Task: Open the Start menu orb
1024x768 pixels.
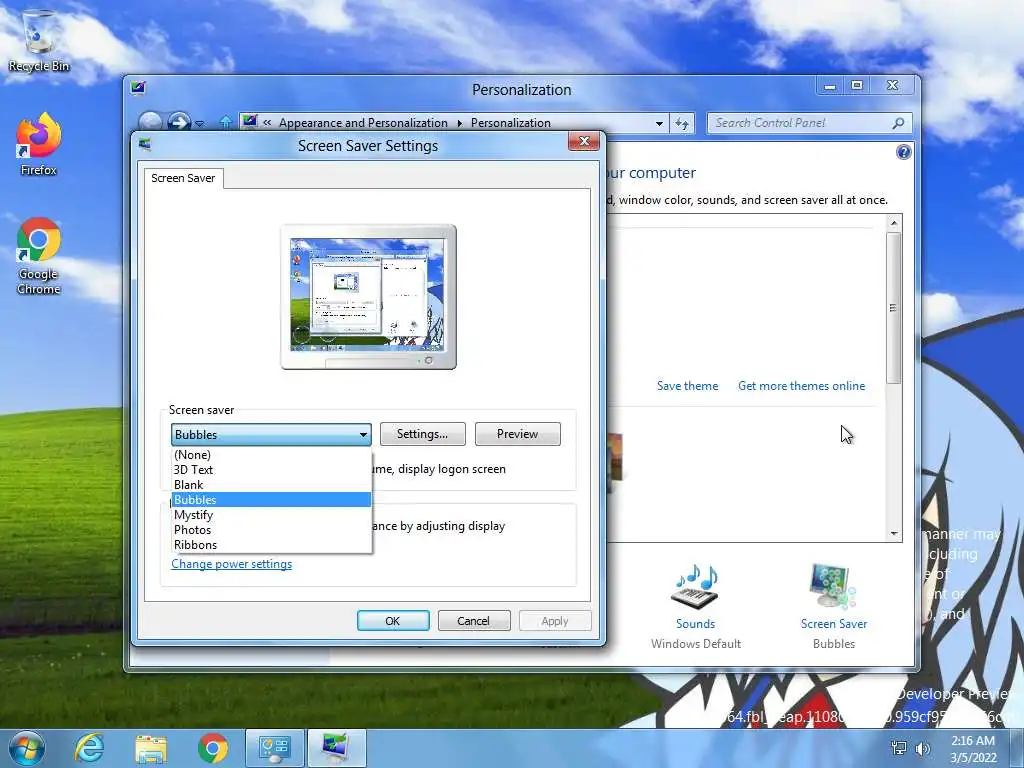Action: pos(27,748)
